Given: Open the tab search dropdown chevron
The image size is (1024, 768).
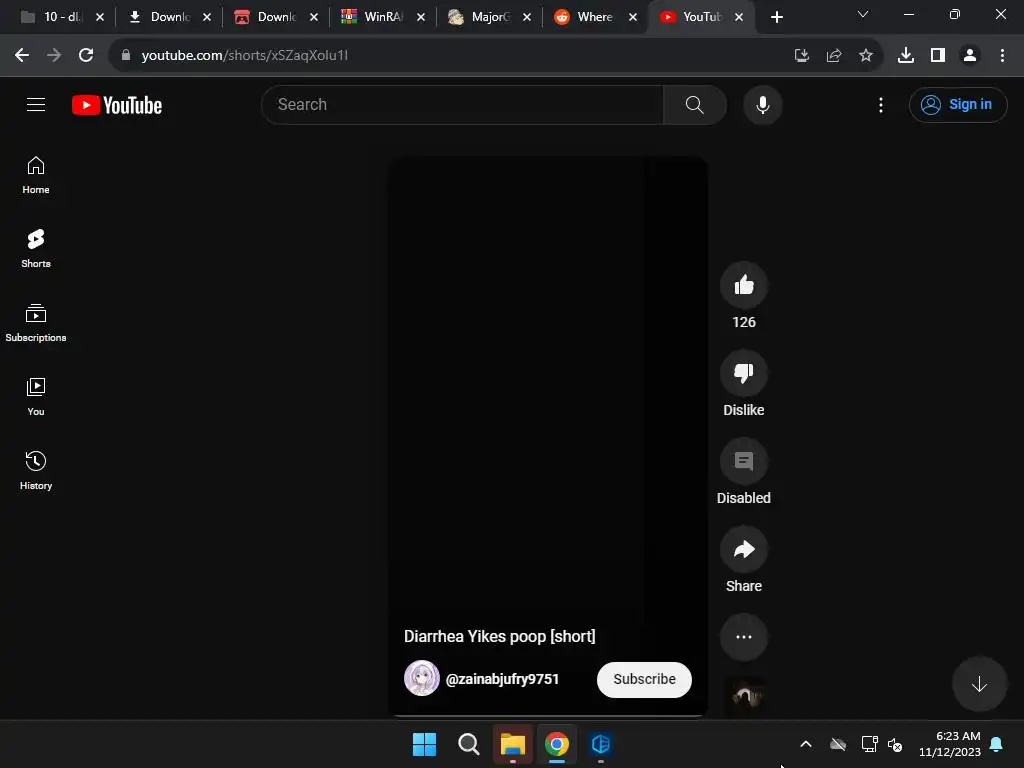Looking at the screenshot, I should (x=863, y=14).
